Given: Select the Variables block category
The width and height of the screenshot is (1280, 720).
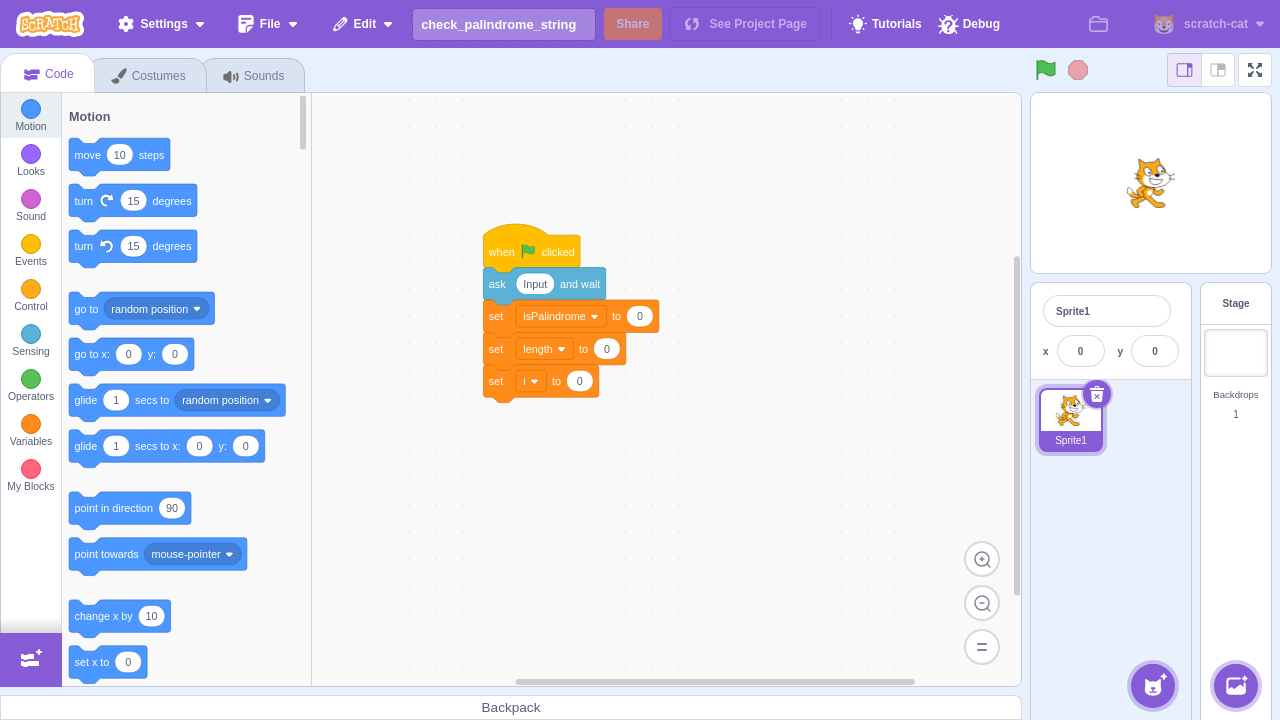Looking at the screenshot, I should pyautogui.click(x=31, y=431).
